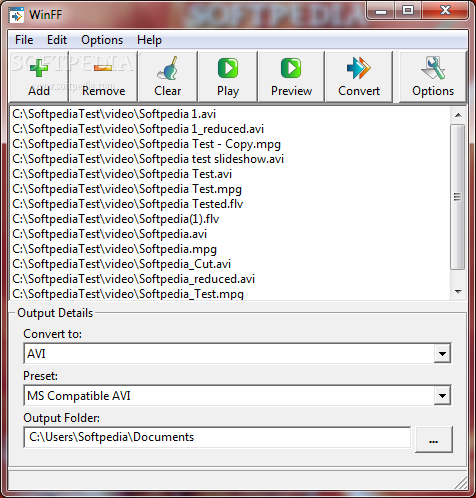The height and width of the screenshot is (498, 476).
Task: Open the Help menu
Action: (149, 40)
